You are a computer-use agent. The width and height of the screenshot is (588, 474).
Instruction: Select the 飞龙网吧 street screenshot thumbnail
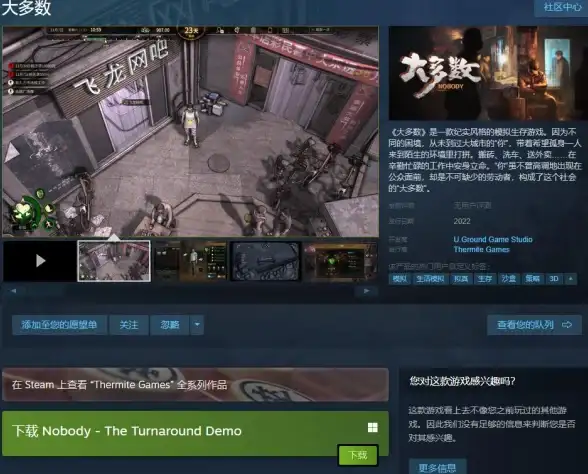pos(114,261)
